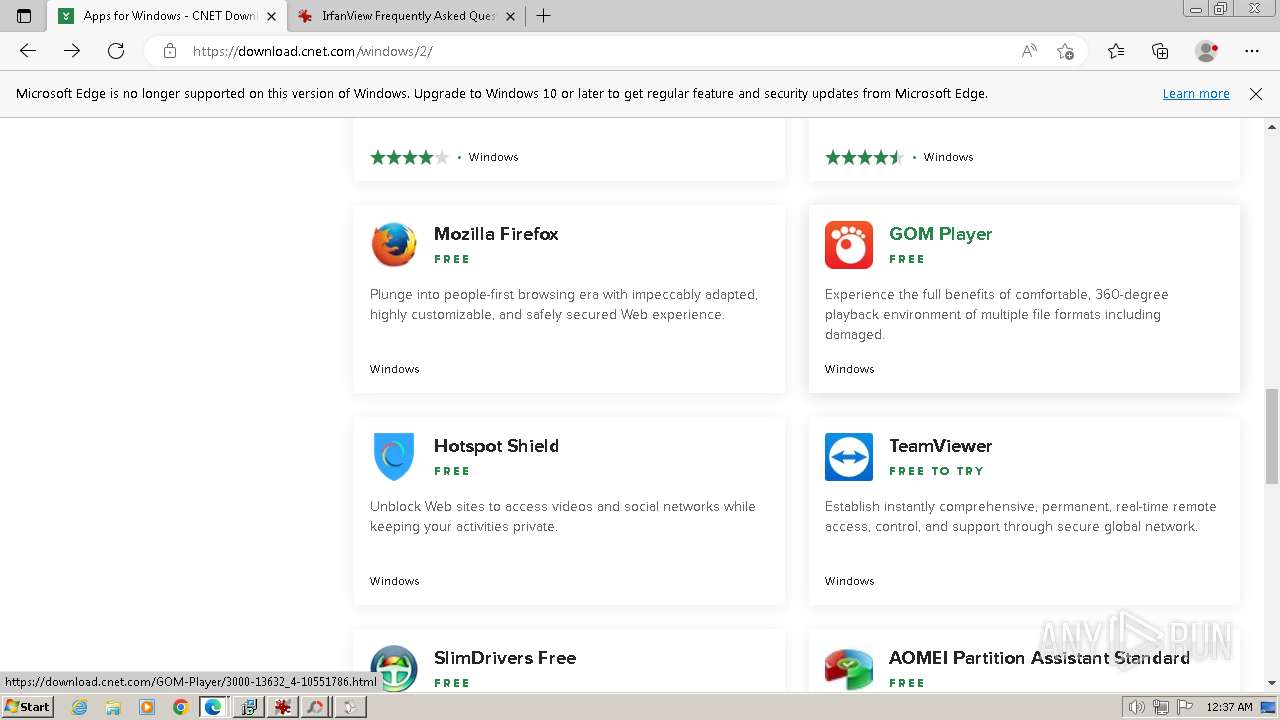Close the Apps for Windows tab
Viewport: 1280px width, 720px height.
click(x=271, y=16)
